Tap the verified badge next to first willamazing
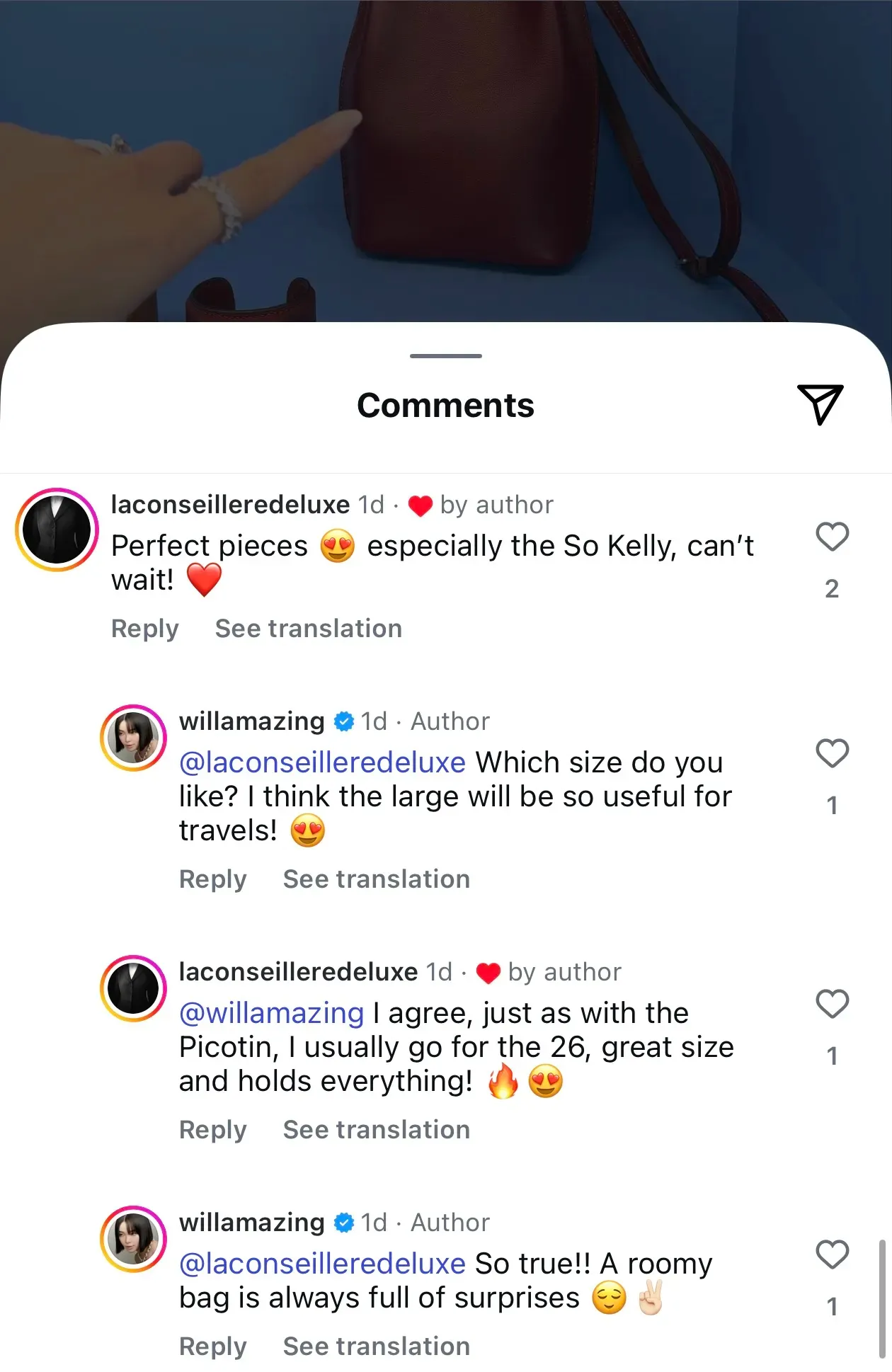Screen dimensions: 892x1372 pyautogui.click(x=344, y=721)
